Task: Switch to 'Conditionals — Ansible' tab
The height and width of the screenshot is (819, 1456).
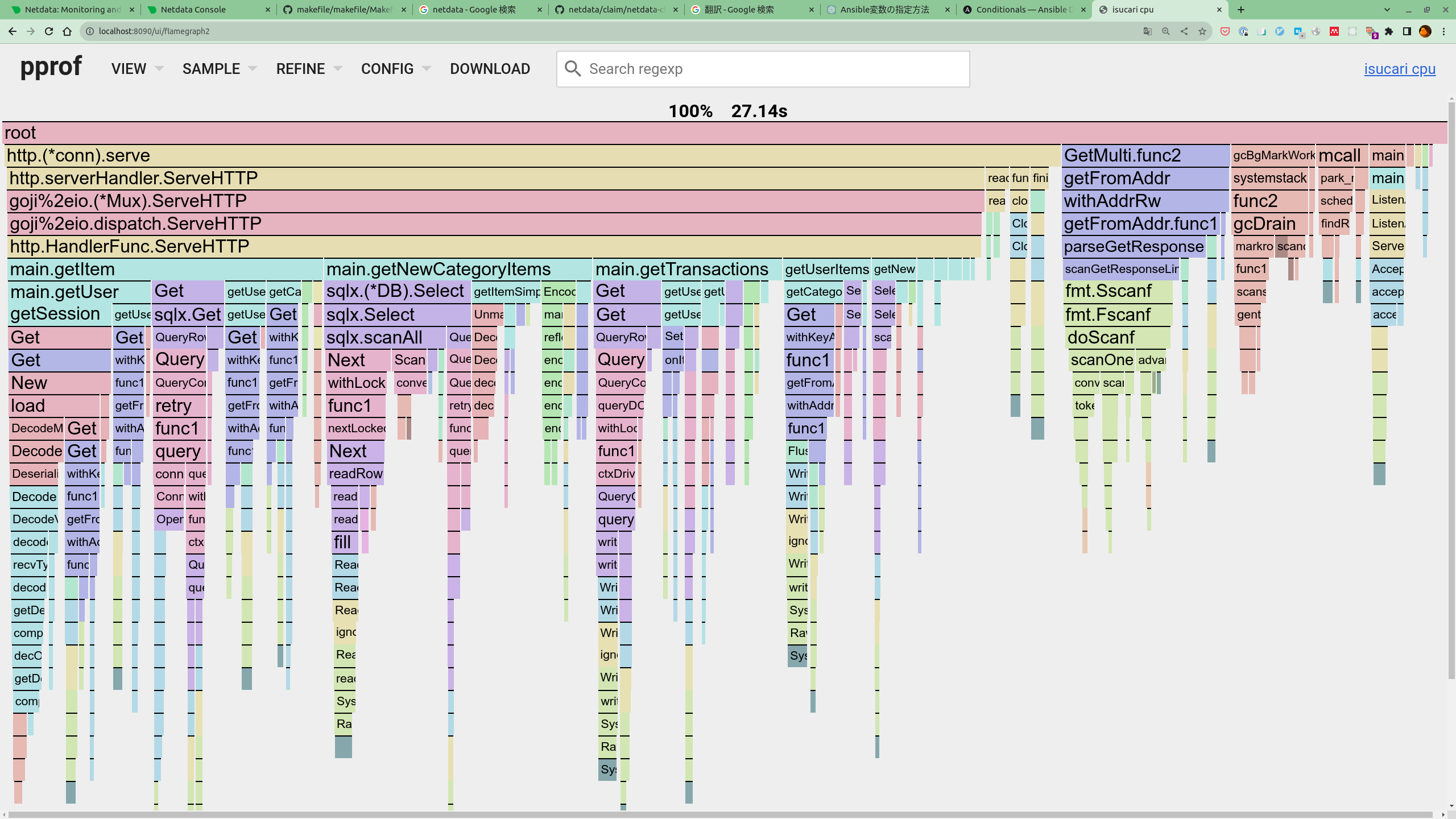Action: 1024,10
